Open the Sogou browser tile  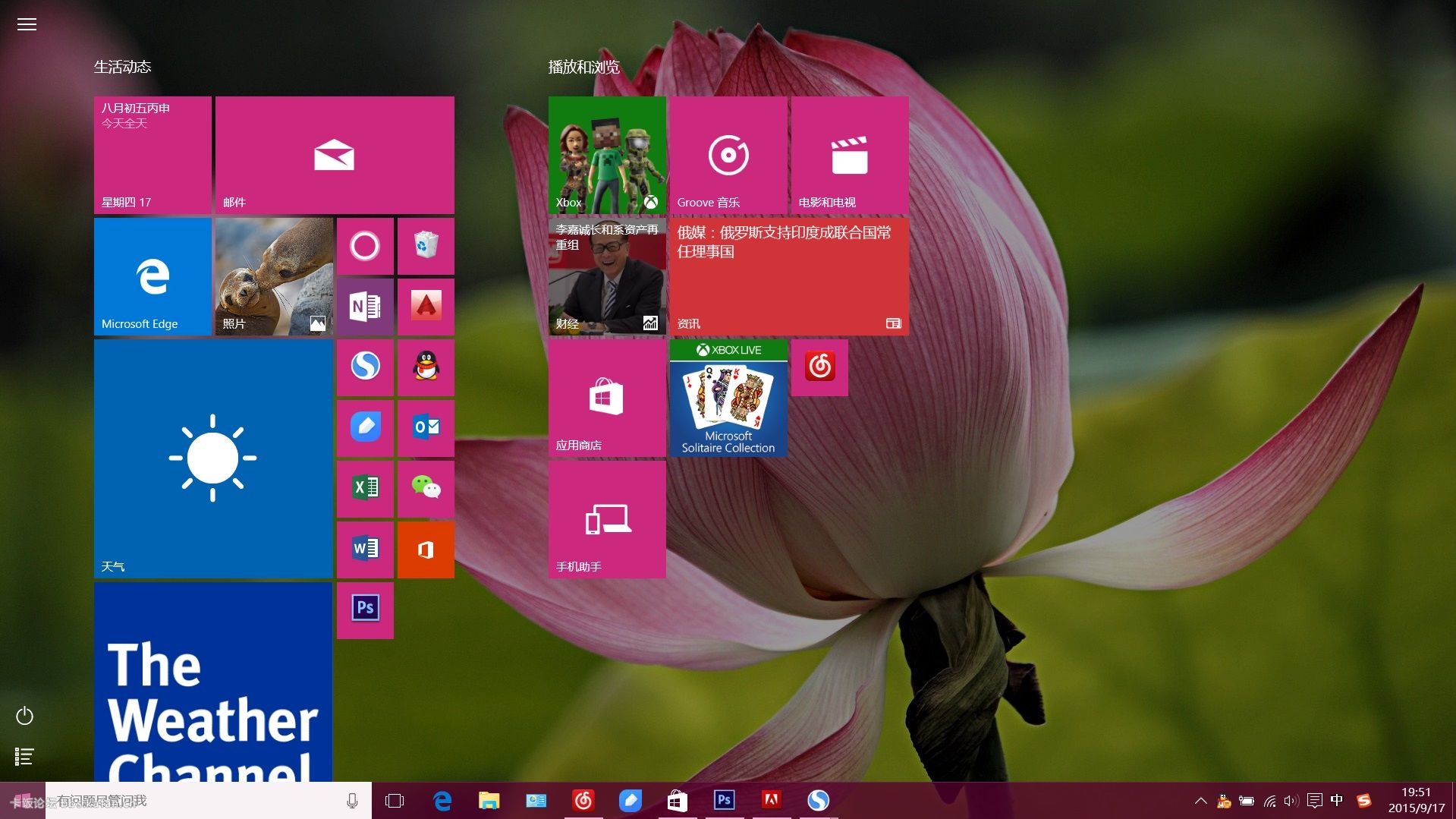[x=365, y=367]
